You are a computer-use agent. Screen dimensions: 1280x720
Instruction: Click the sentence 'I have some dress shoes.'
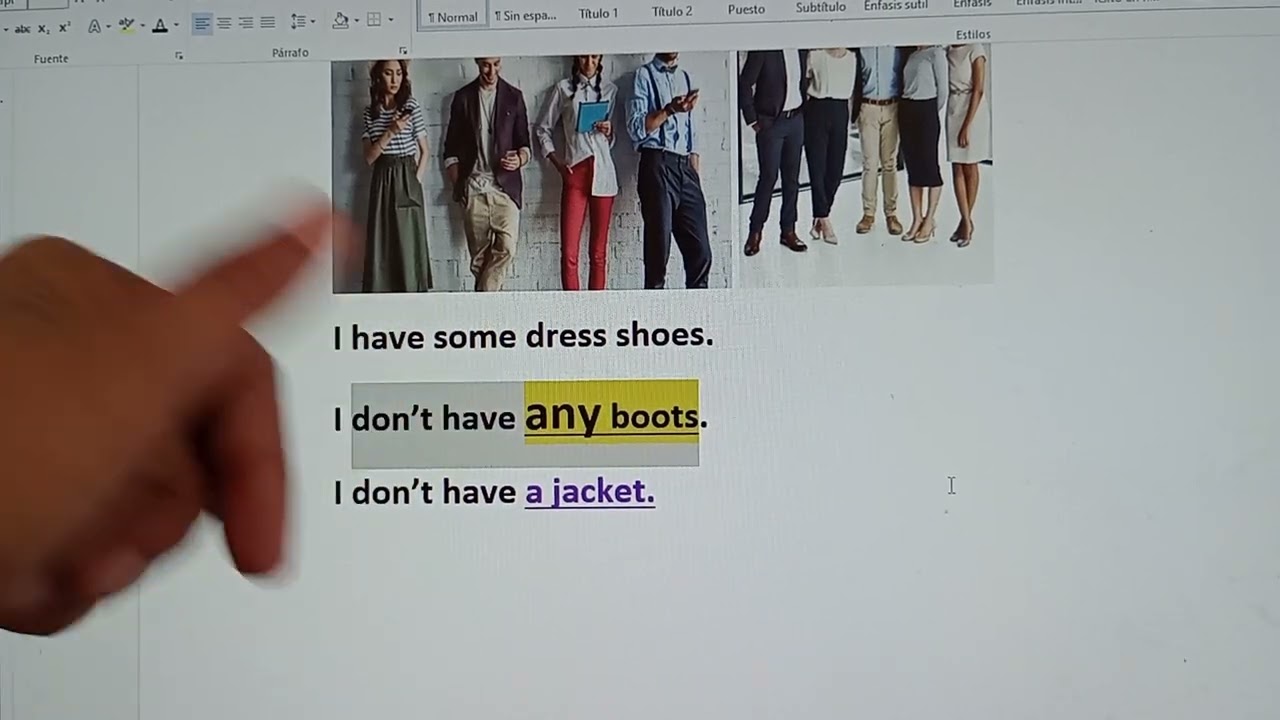(523, 337)
